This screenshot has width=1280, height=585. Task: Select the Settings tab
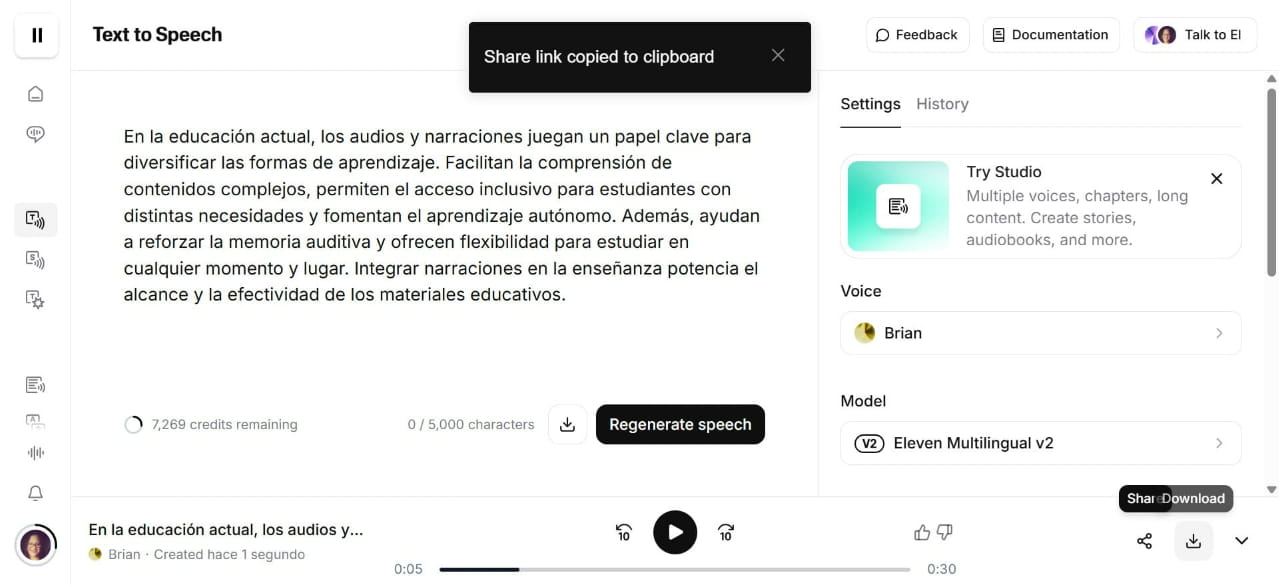870,104
